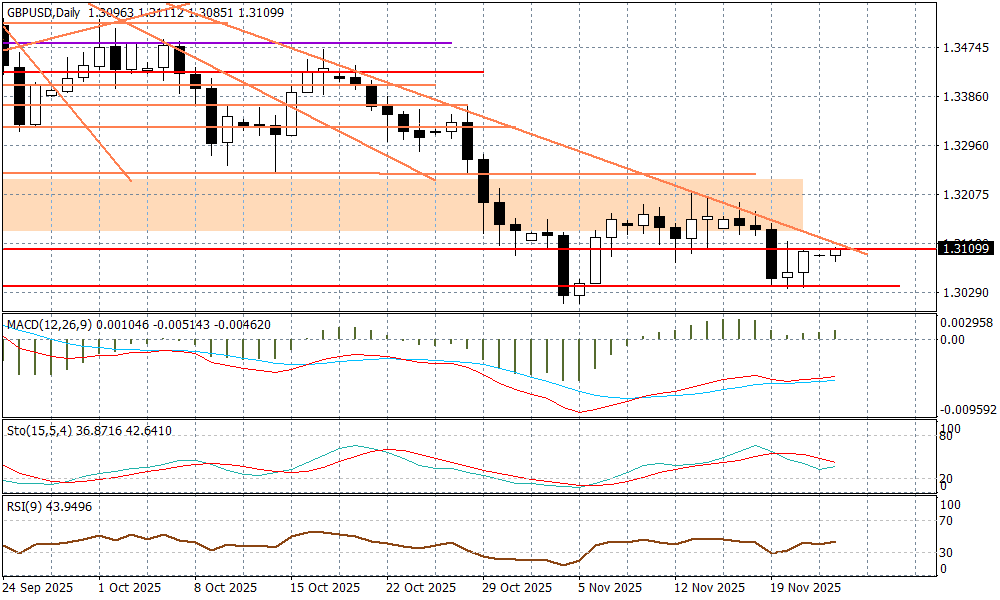The height and width of the screenshot is (600, 1000).
Task: Click the 5 Nov 2025 date label
Action: point(609,587)
